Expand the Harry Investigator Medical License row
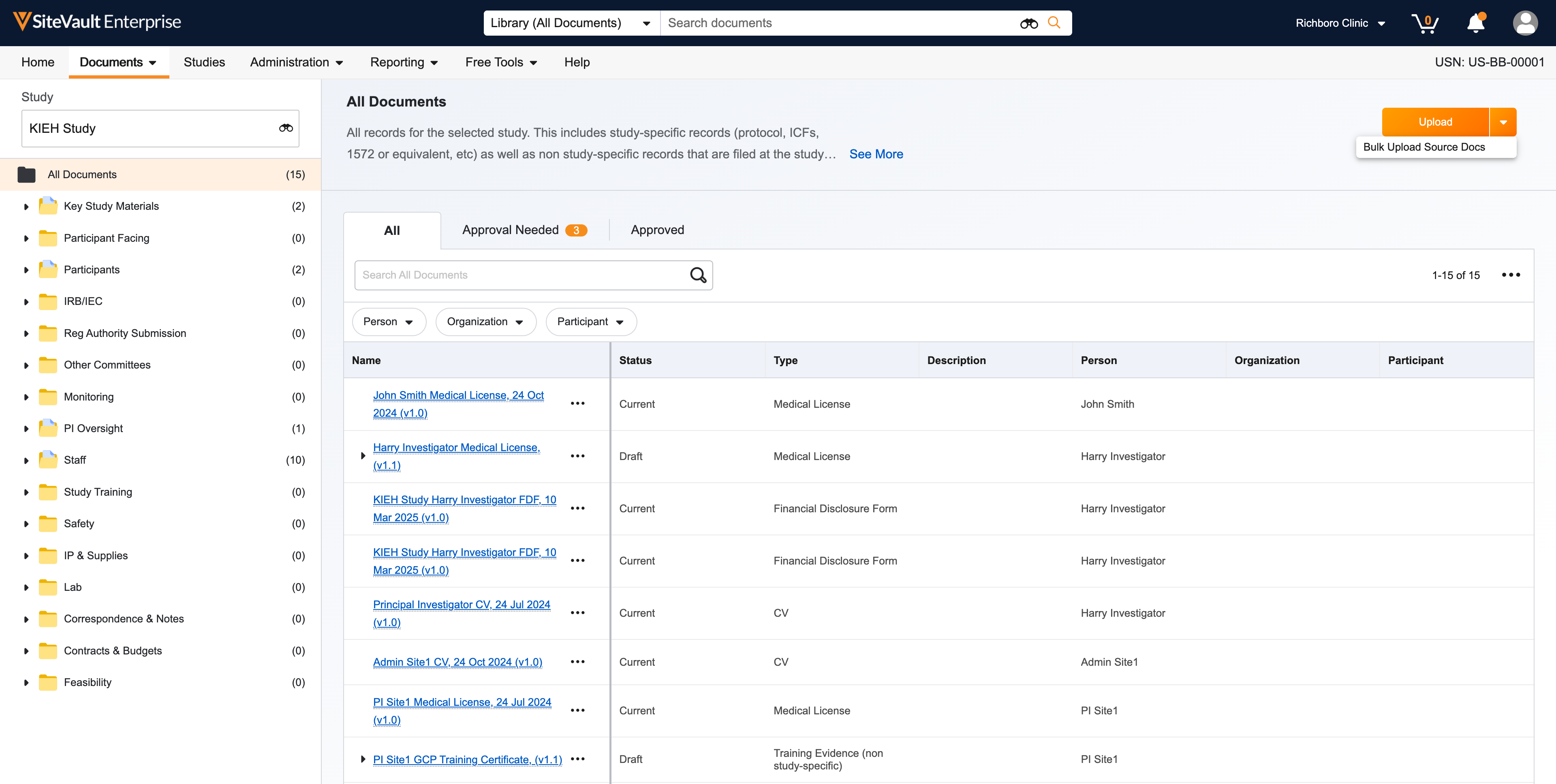Screen dimensions: 1556x784 pos(362,456)
